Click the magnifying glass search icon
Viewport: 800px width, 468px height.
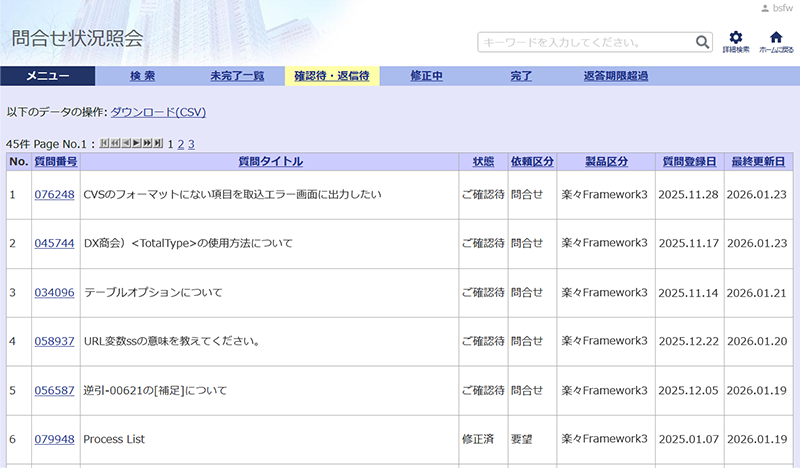702,42
